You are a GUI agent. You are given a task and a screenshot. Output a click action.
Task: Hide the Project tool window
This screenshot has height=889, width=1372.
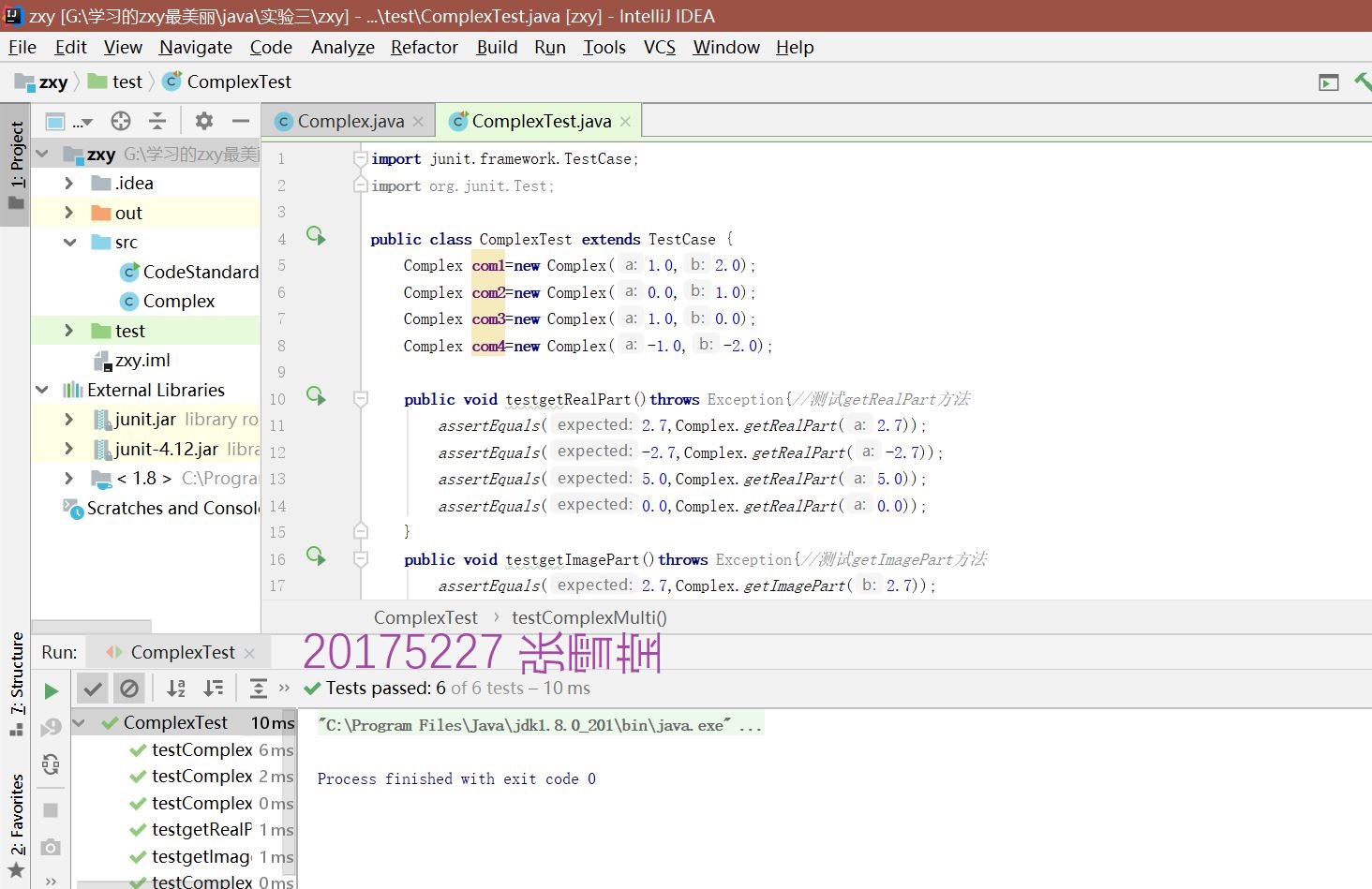coord(241,121)
